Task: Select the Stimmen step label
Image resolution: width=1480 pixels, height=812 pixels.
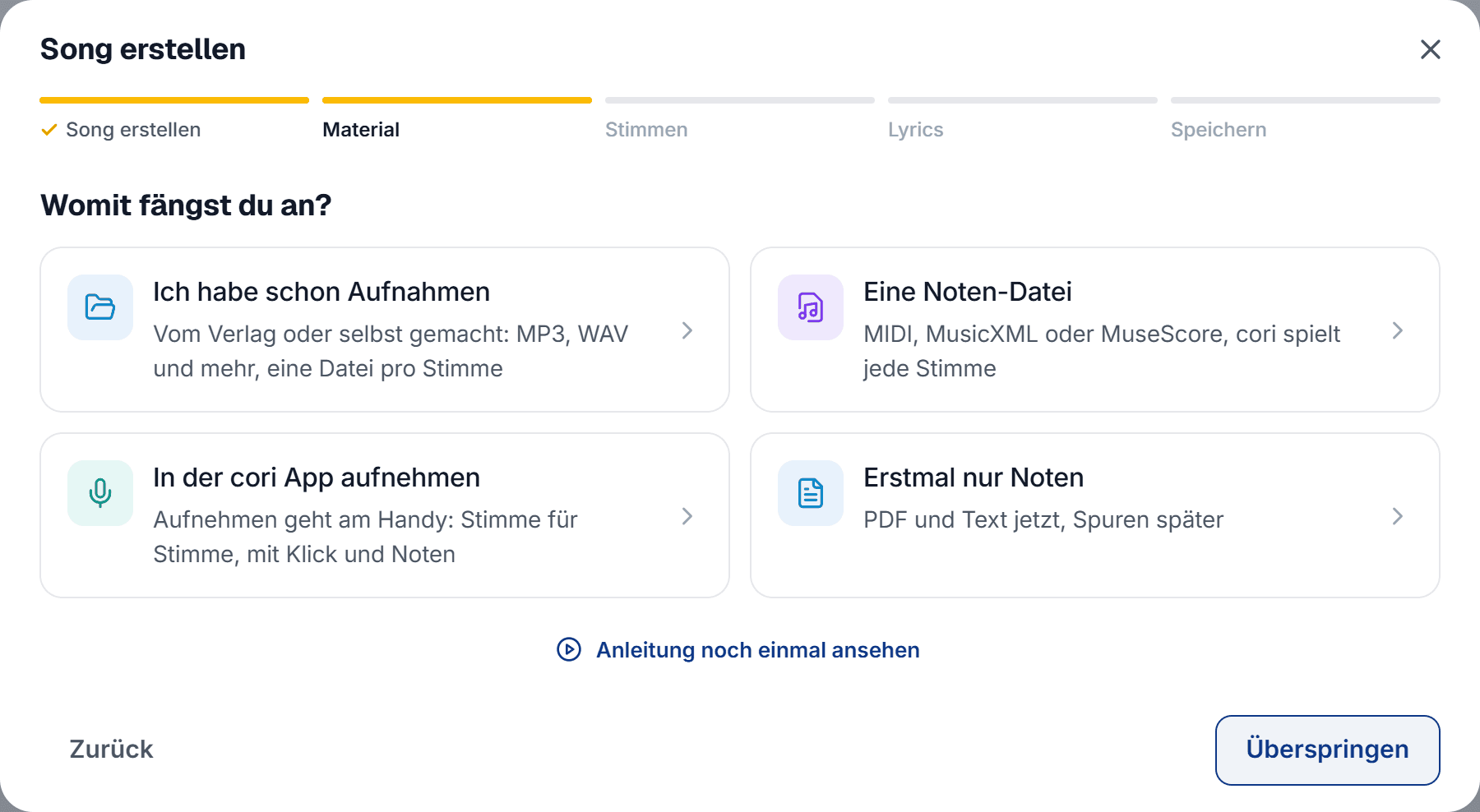Action: pyautogui.click(x=646, y=130)
